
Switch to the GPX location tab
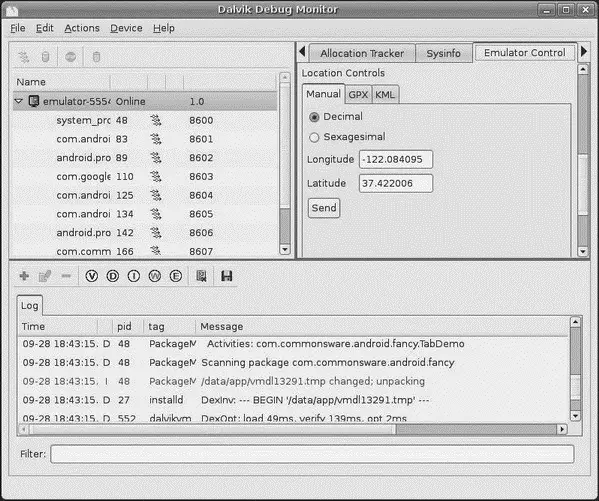(358, 95)
